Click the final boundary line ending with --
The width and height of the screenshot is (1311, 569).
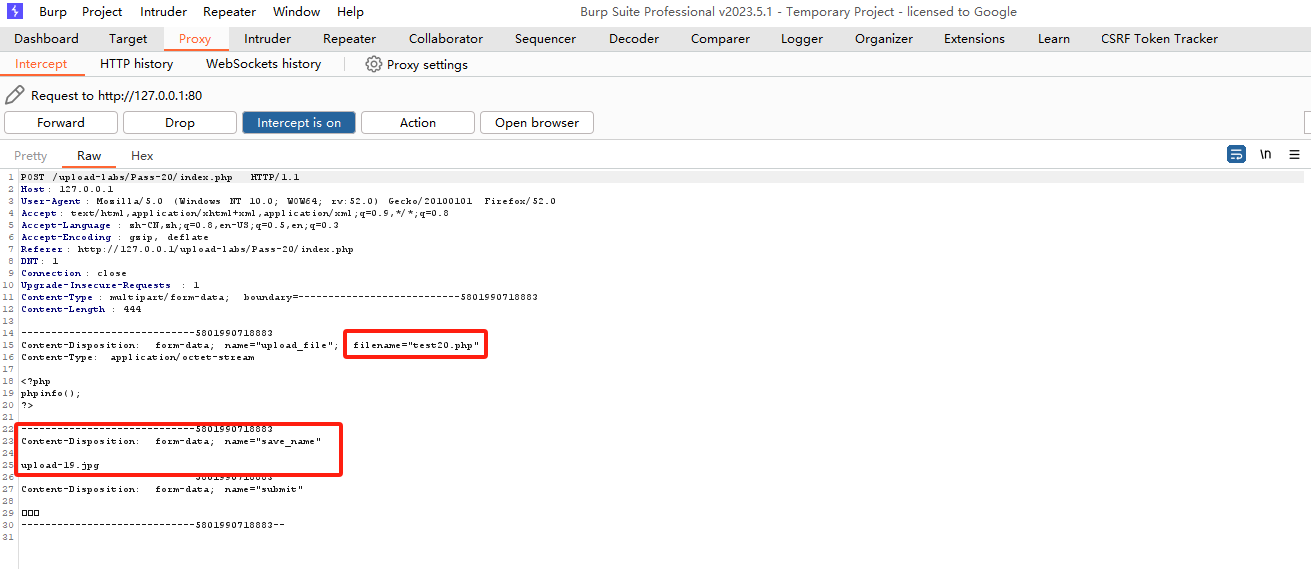coord(153,524)
